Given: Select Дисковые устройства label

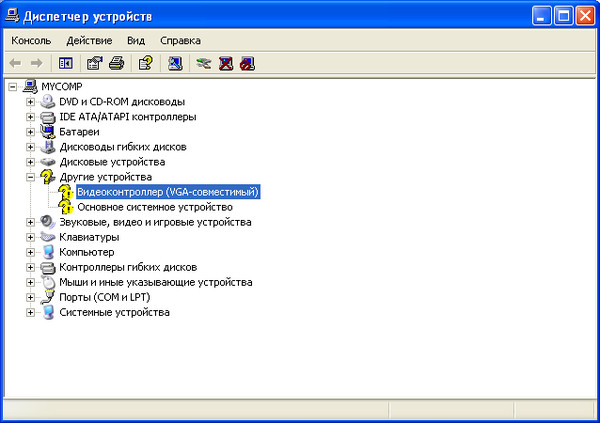Looking at the screenshot, I should (x=112, y=162).
